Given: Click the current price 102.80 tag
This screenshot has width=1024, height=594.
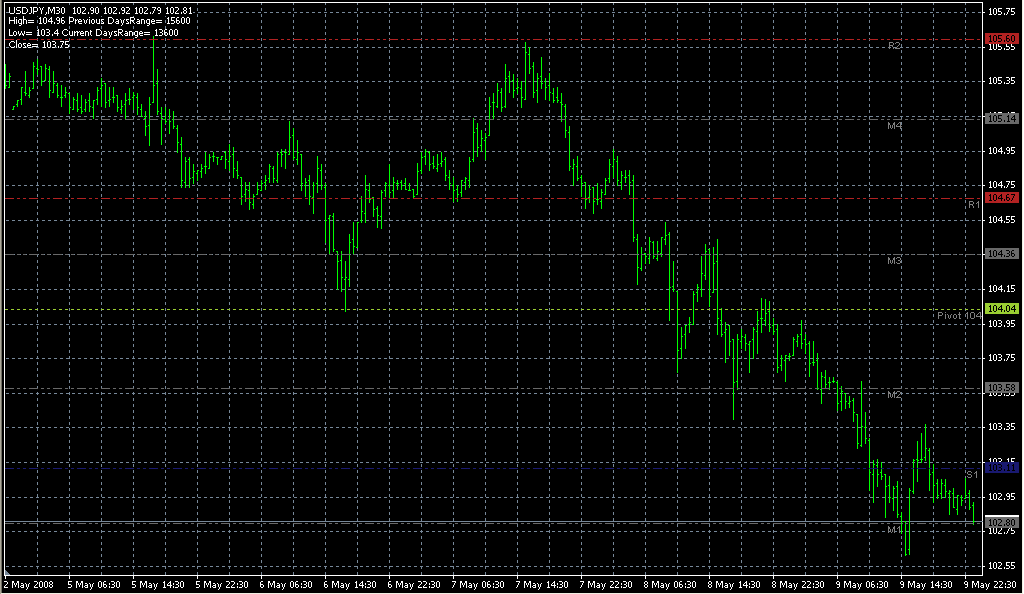Looking at the screenshot, I should pyautogui.click(x=1001, y=523).
